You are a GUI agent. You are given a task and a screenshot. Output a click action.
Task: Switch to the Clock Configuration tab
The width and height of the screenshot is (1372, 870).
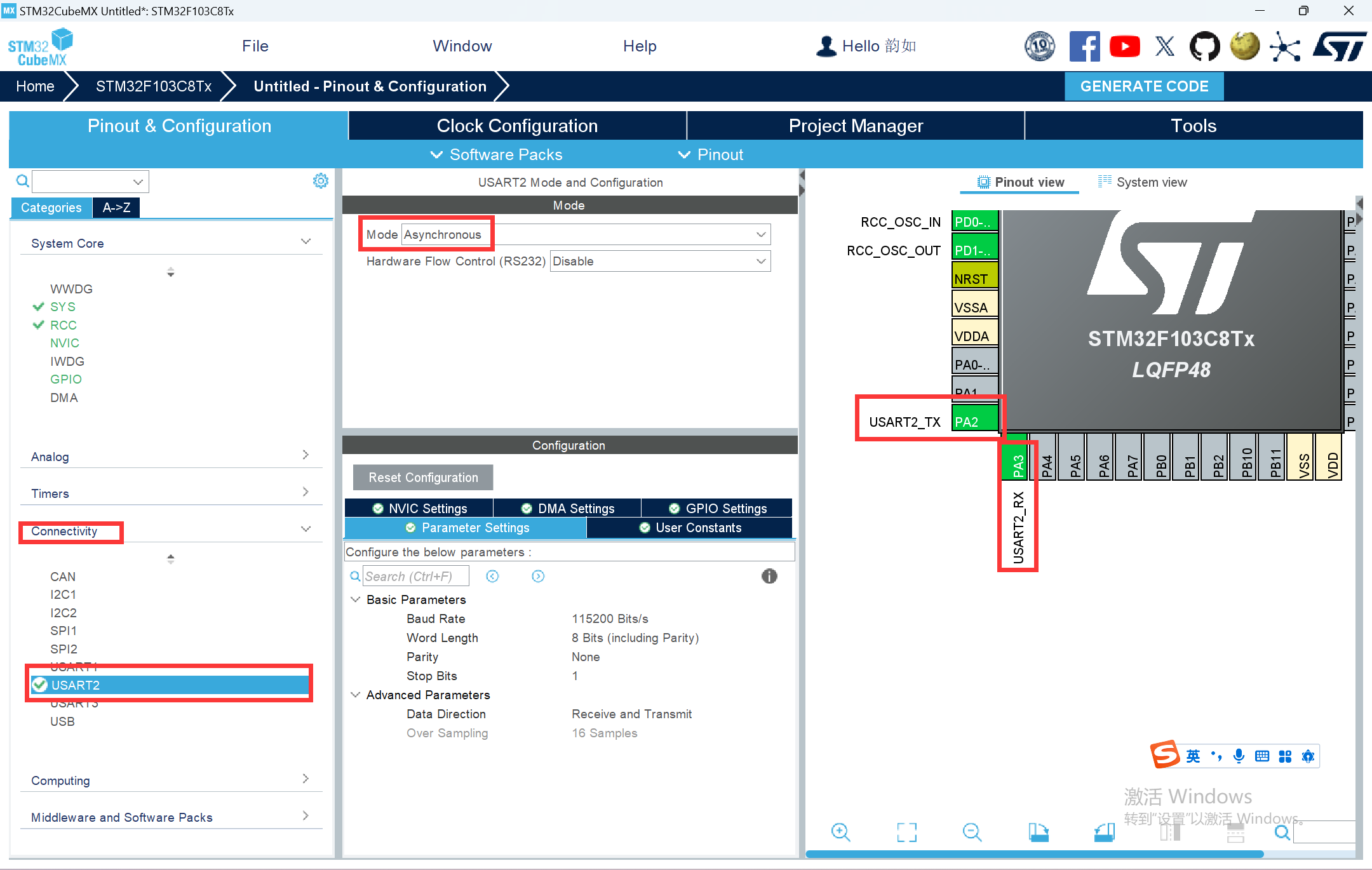pyautogui.click(x=517, y=126)
